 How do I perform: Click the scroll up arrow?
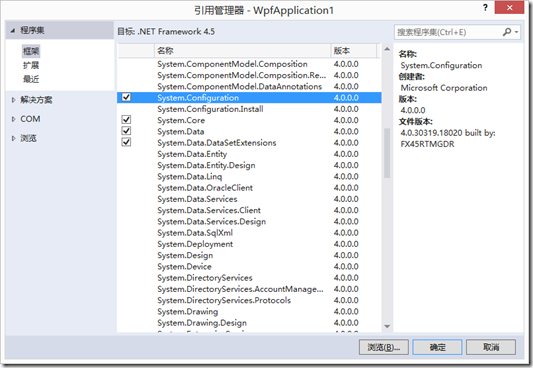[x=387, y=49]
